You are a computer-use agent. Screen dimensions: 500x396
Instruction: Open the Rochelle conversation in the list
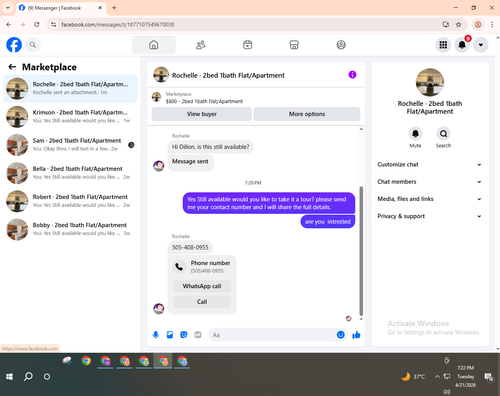coord(70,89)
